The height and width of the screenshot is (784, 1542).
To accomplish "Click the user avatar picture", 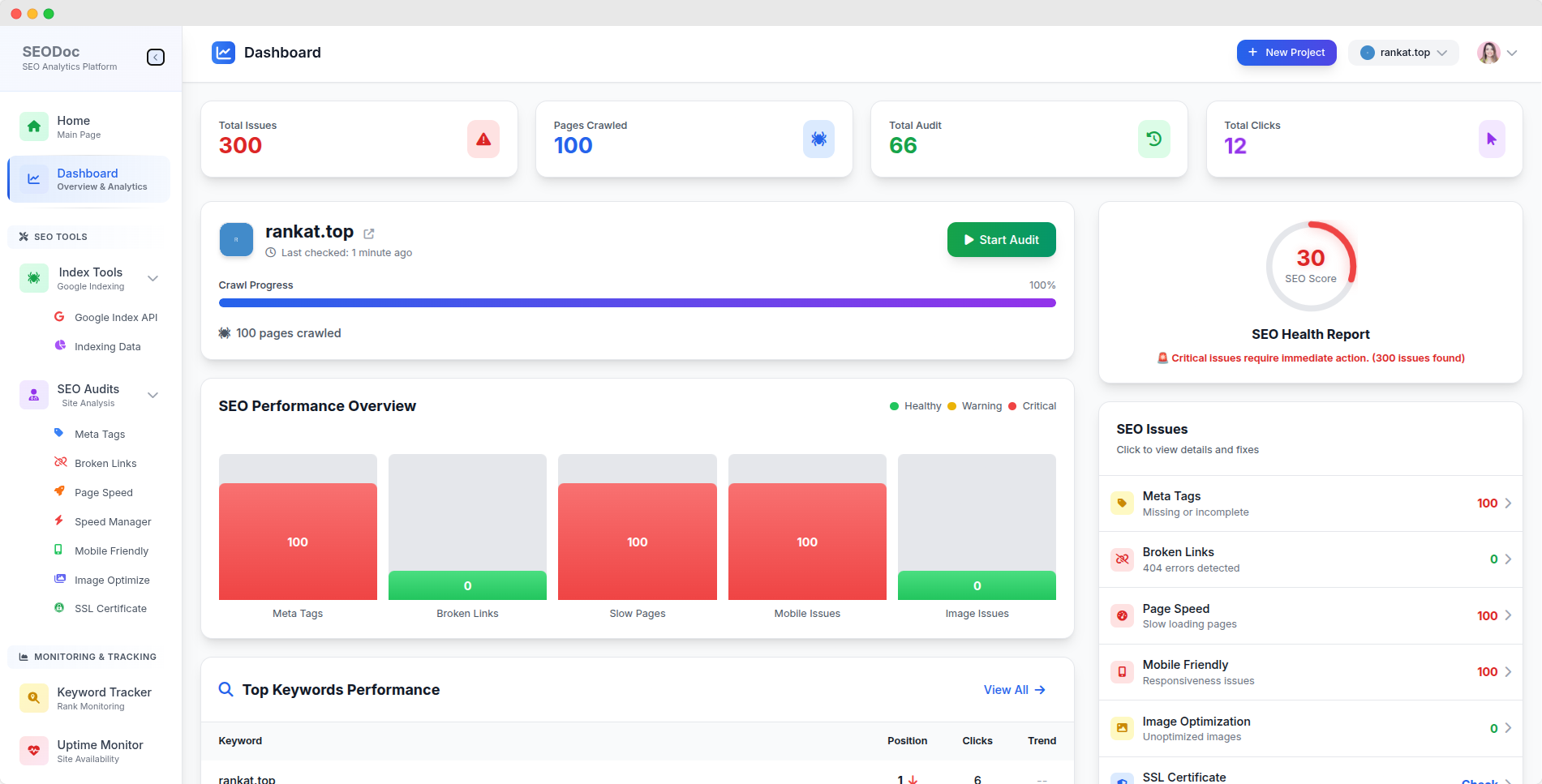I will [1488, 53].
